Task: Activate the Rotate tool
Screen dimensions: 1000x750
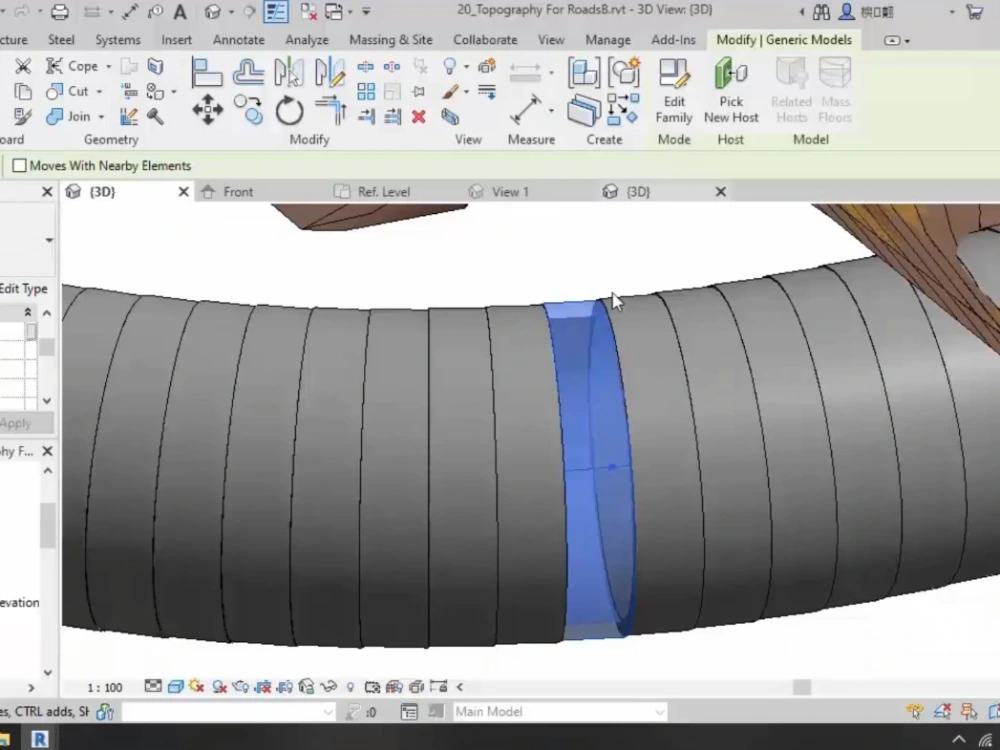Action: coord(288,112)
